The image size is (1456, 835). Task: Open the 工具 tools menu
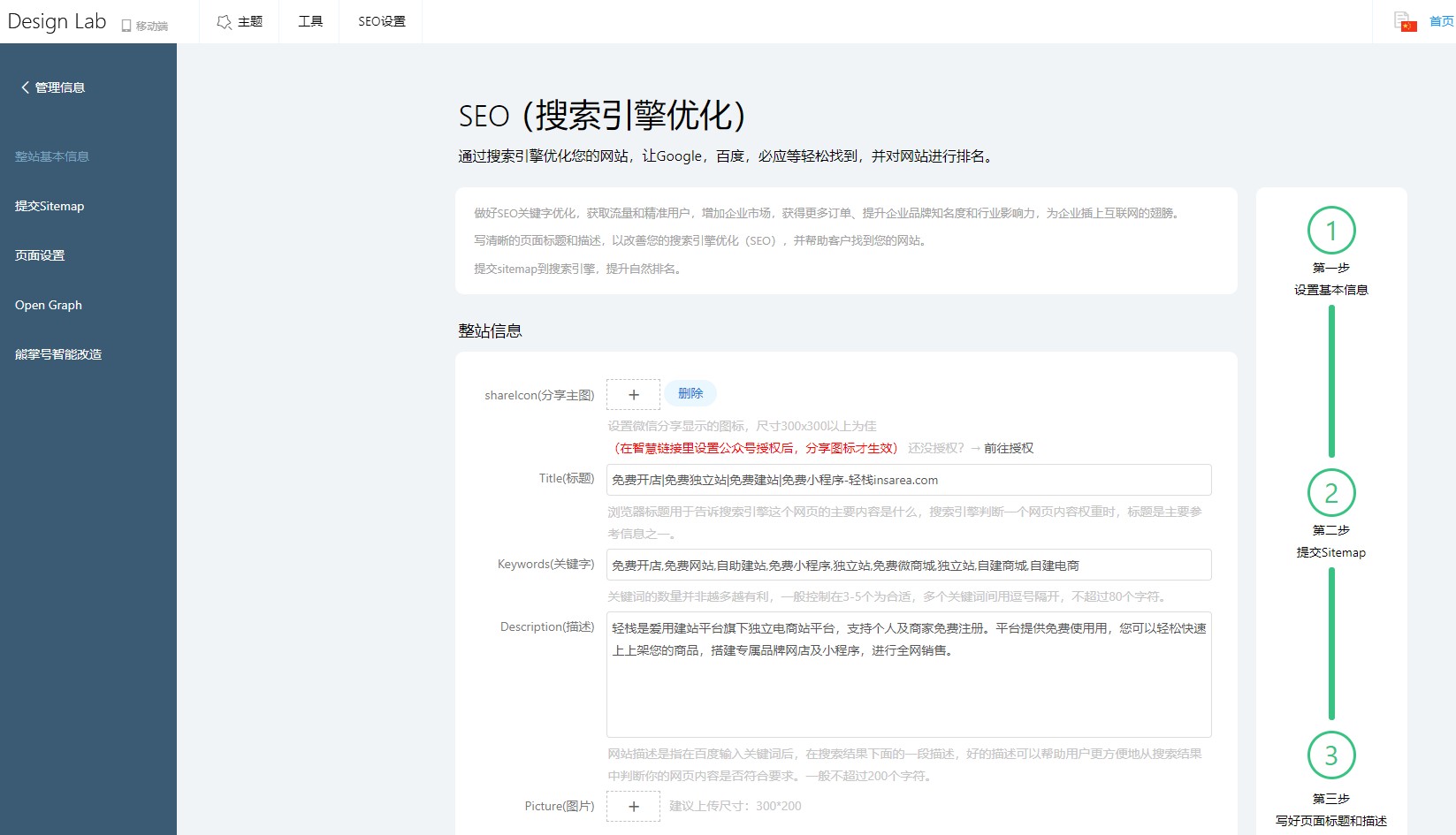coord(310,21)
